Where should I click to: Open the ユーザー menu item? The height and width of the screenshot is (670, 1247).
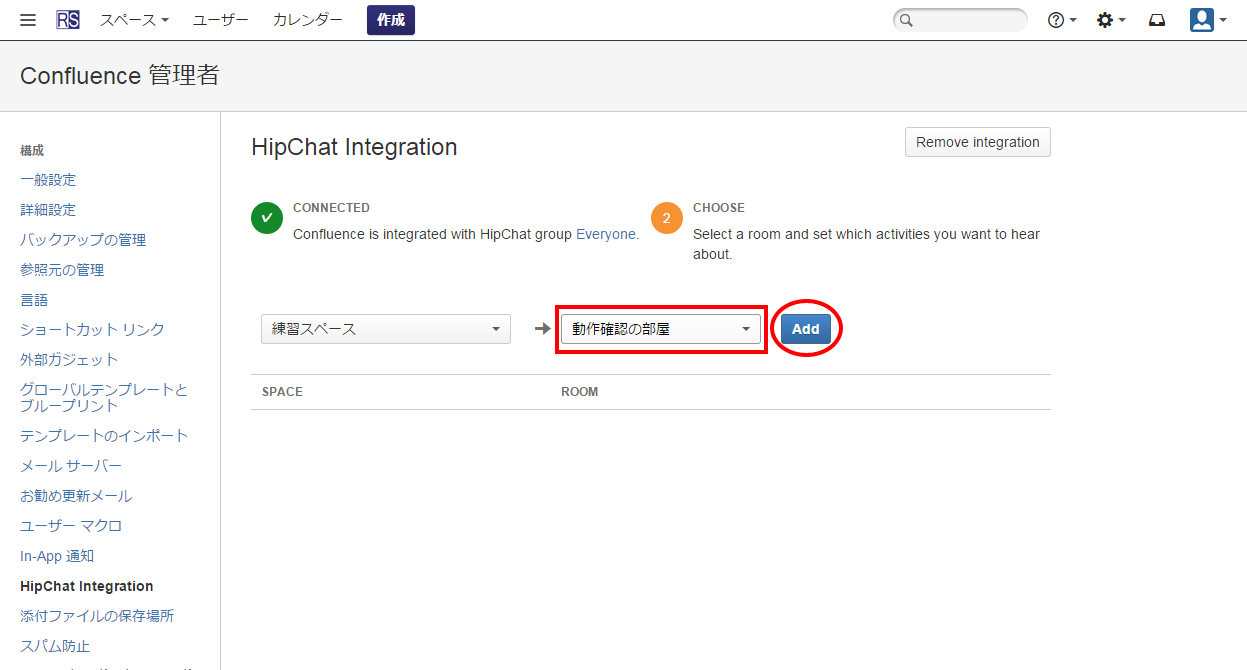[x=220, y=20]
